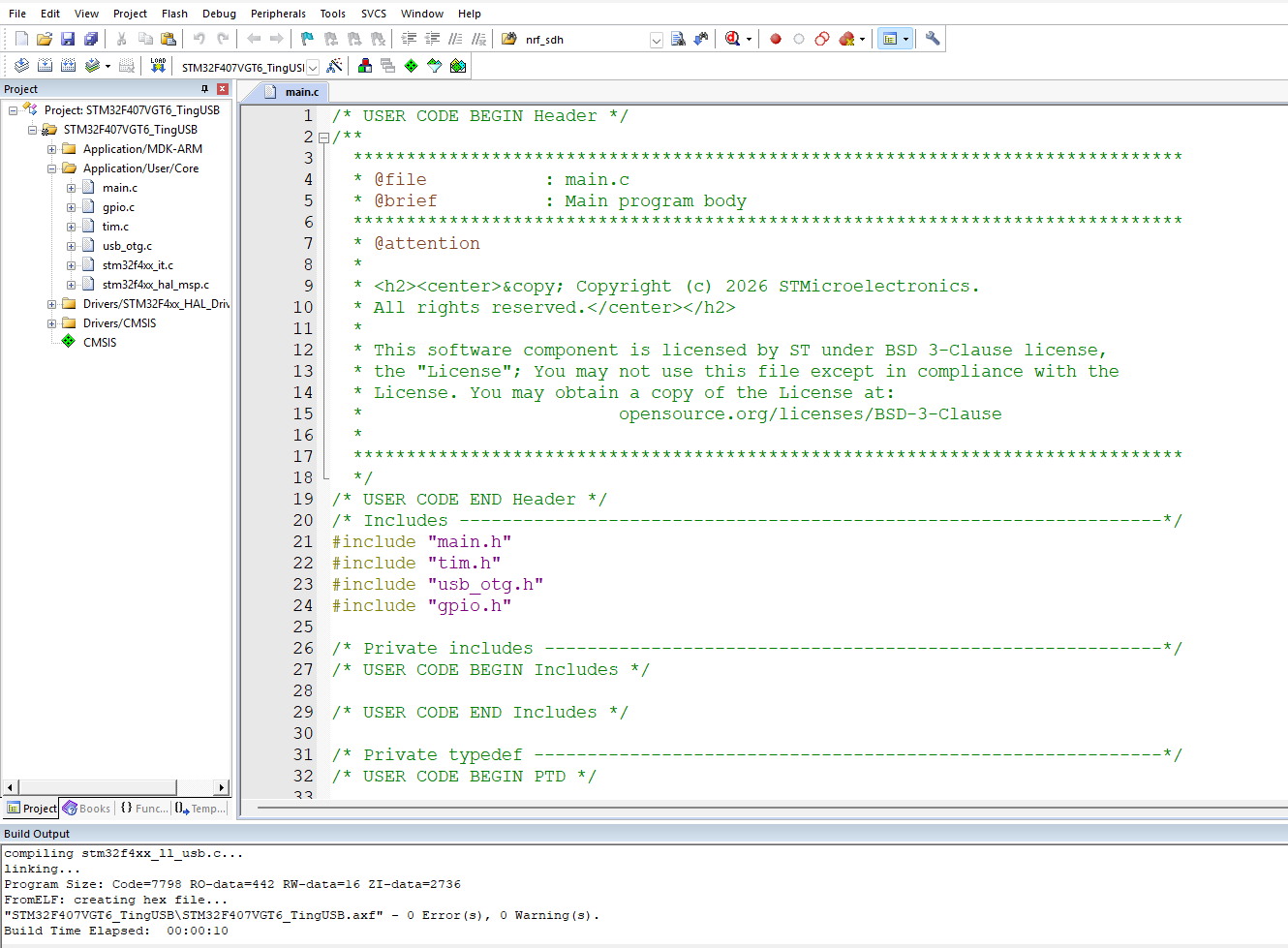Open Select Software Packs funnel icon

435,66
